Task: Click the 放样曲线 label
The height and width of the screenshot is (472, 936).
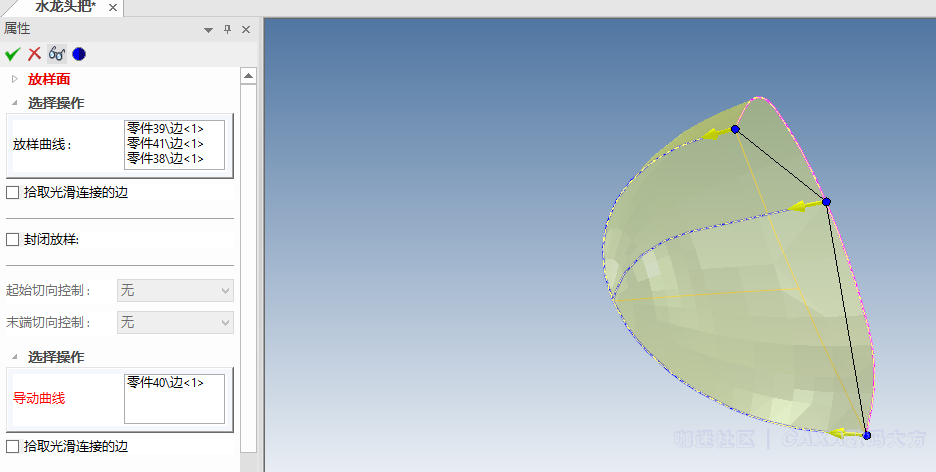Action: click(x=42, y=144)
